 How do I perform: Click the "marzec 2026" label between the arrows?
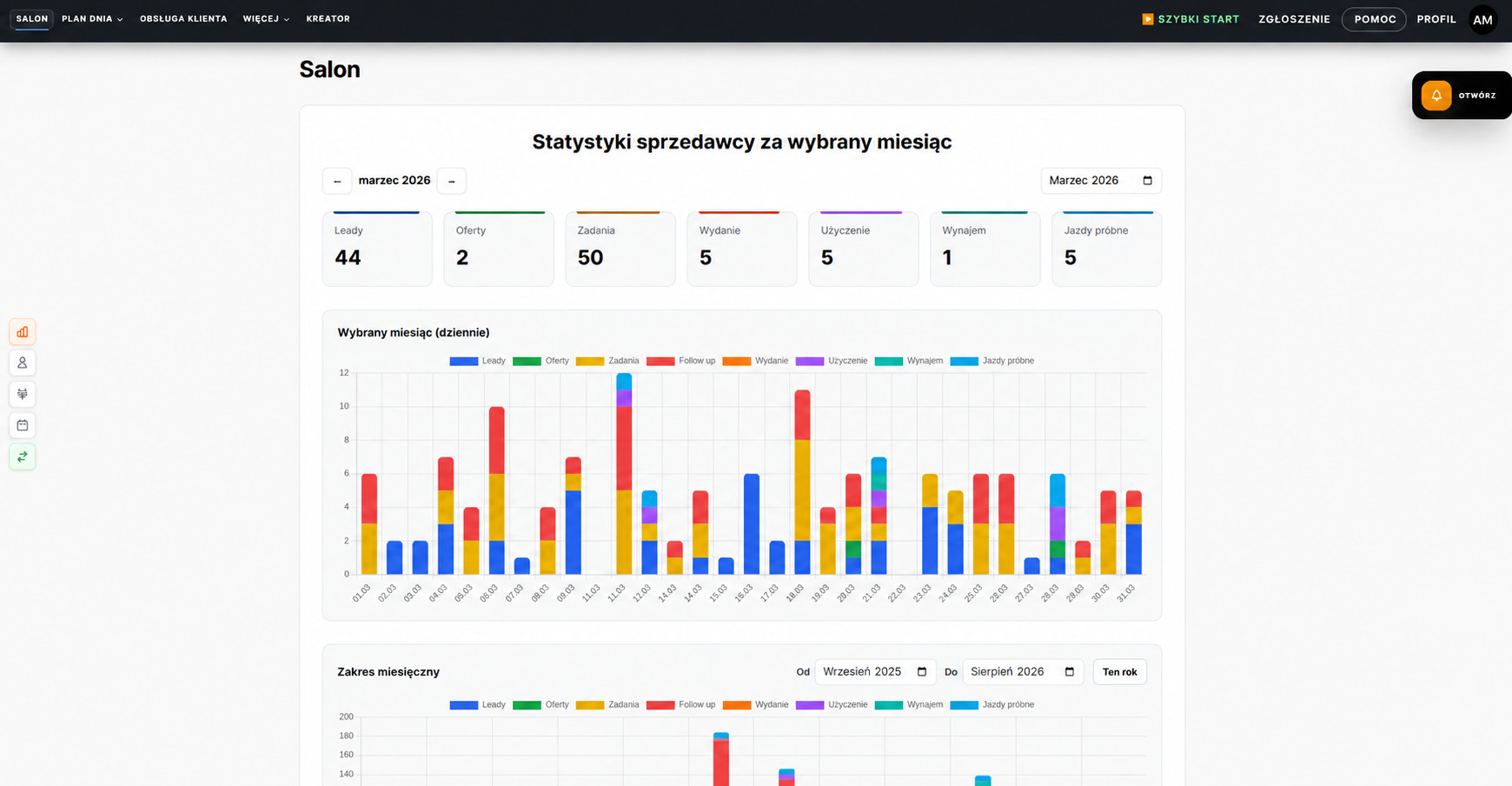[x=395, y=181]
